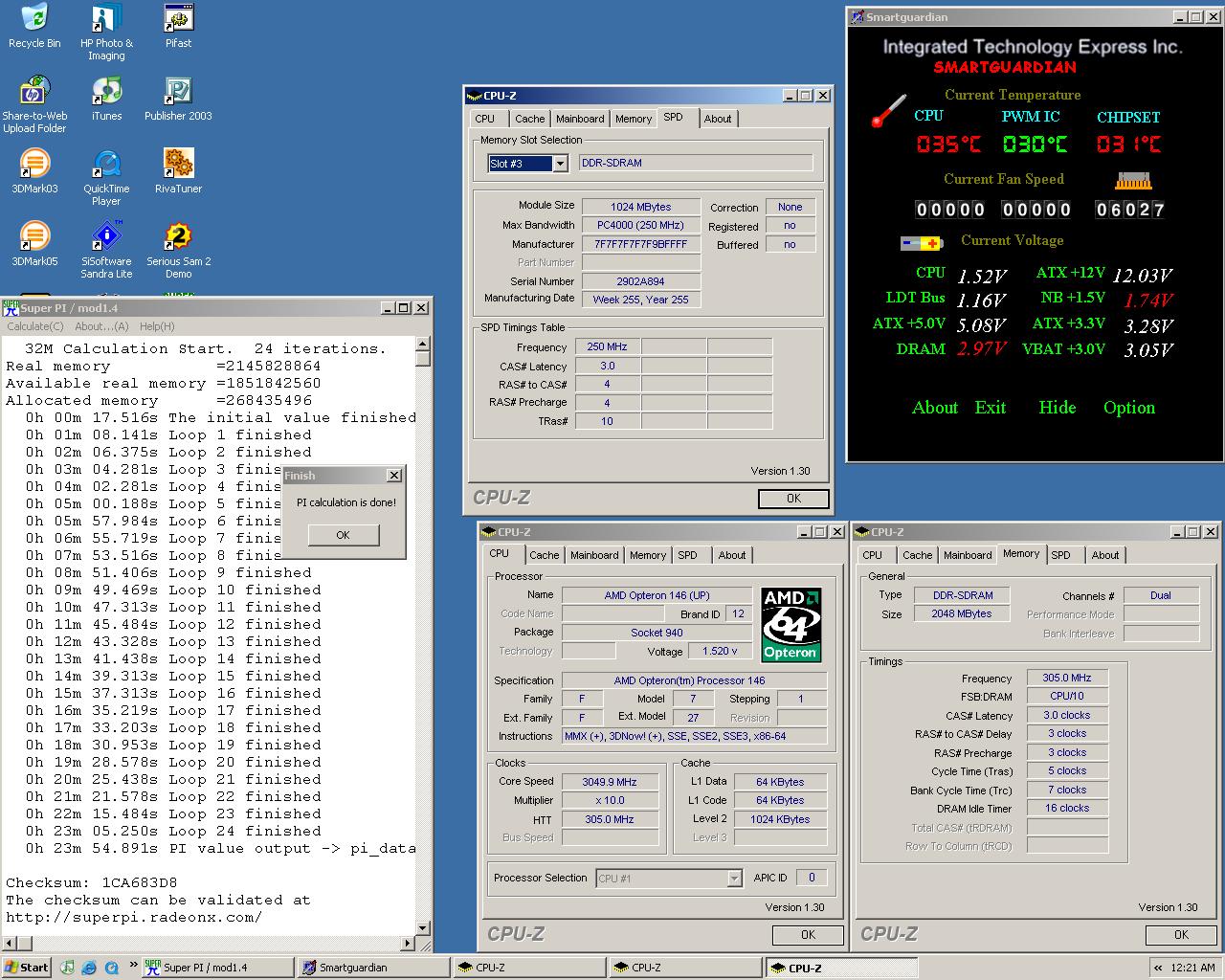The image size is (1225, 980).
Task: Open About tab in SPD CPU-Z window
Action: pyautogui.click(x=718, y=119)
